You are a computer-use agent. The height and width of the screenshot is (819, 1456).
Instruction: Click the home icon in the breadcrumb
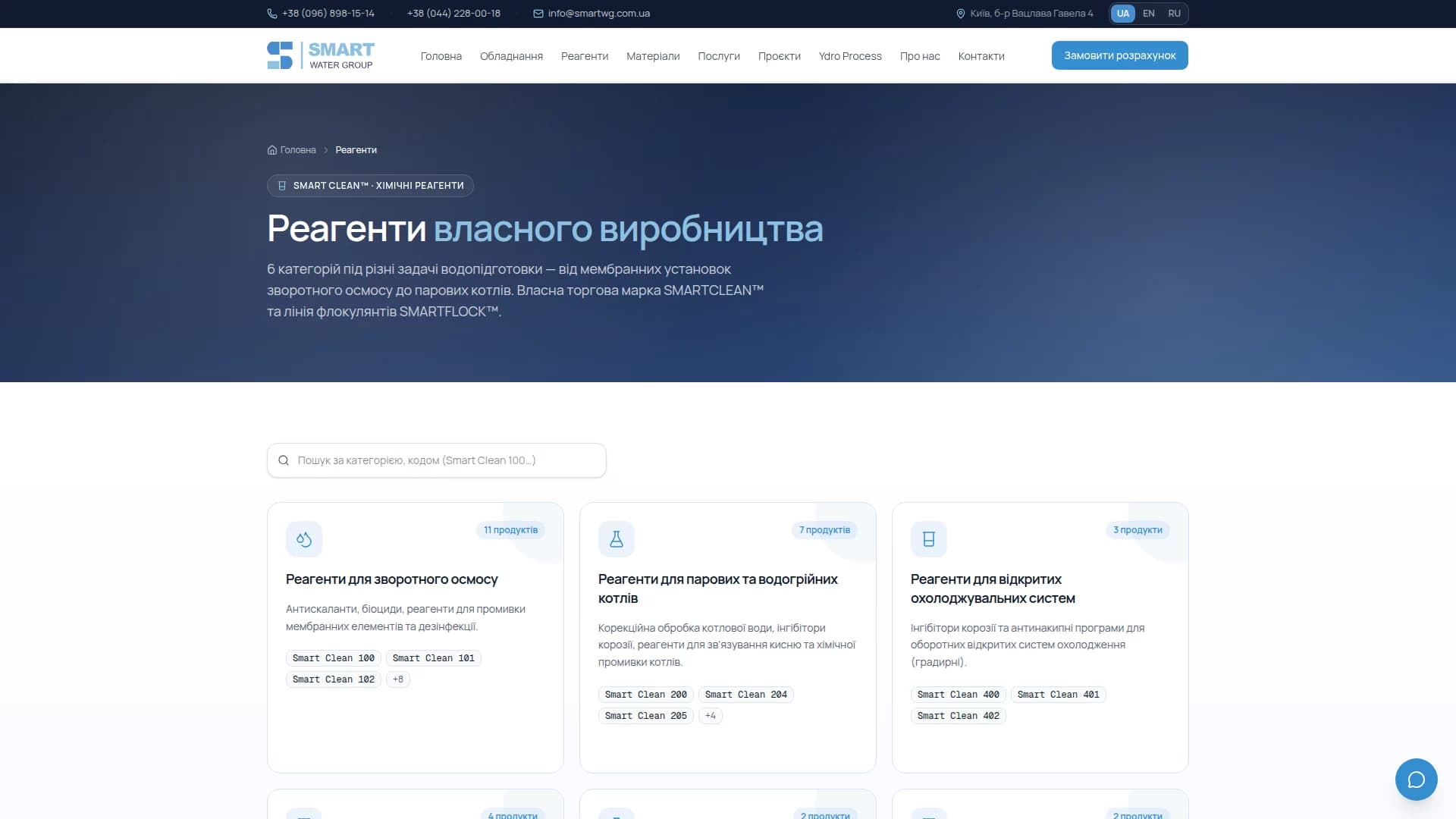click(x=272, y=150)
